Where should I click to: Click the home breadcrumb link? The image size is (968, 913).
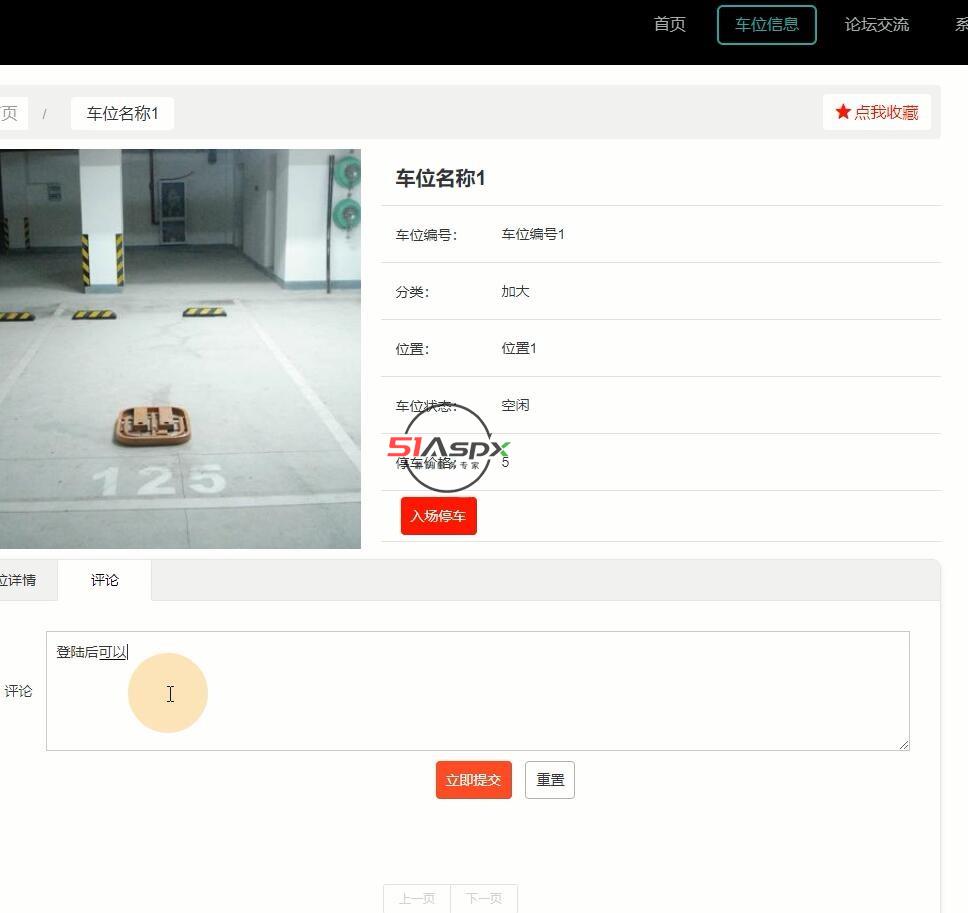click(10, 114)
